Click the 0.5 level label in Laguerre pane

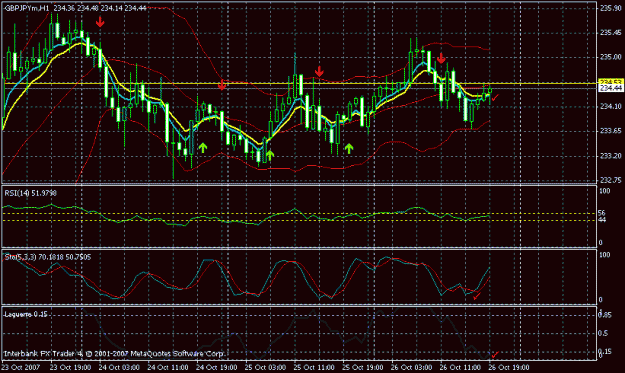pyautogui.click(x=604, y=334)
